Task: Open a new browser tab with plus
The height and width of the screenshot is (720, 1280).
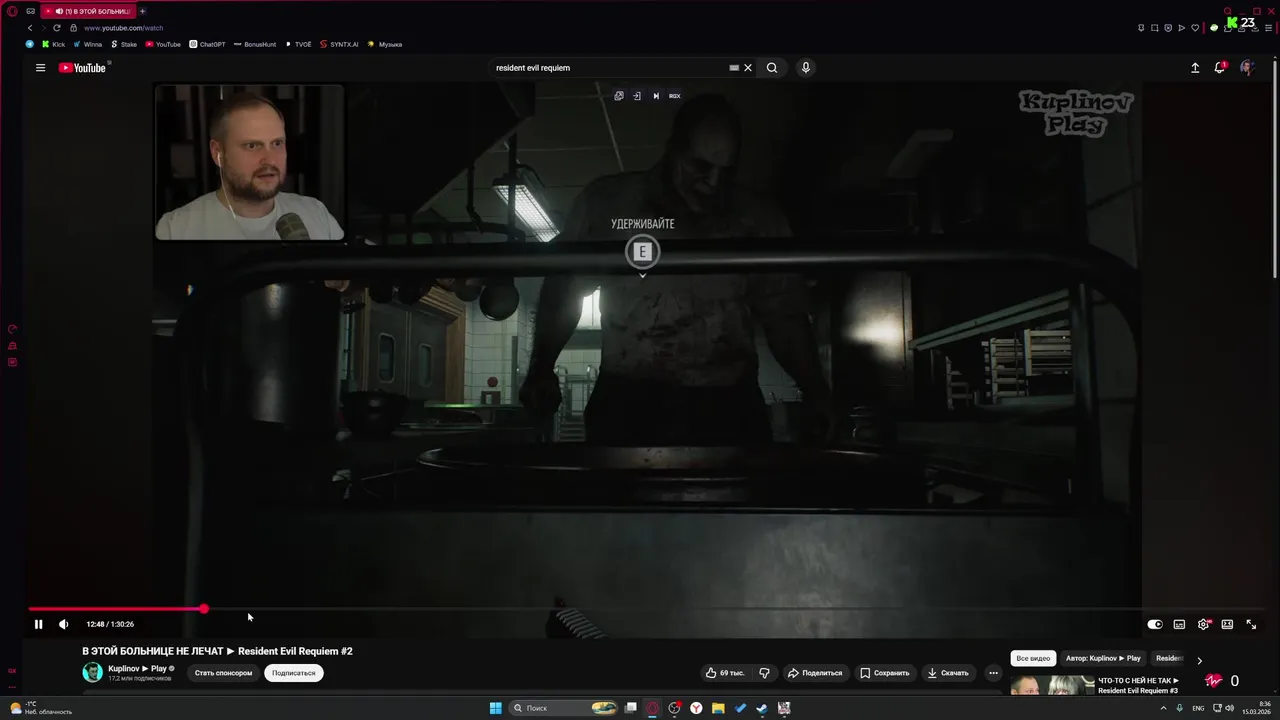Action: (142, 11)
